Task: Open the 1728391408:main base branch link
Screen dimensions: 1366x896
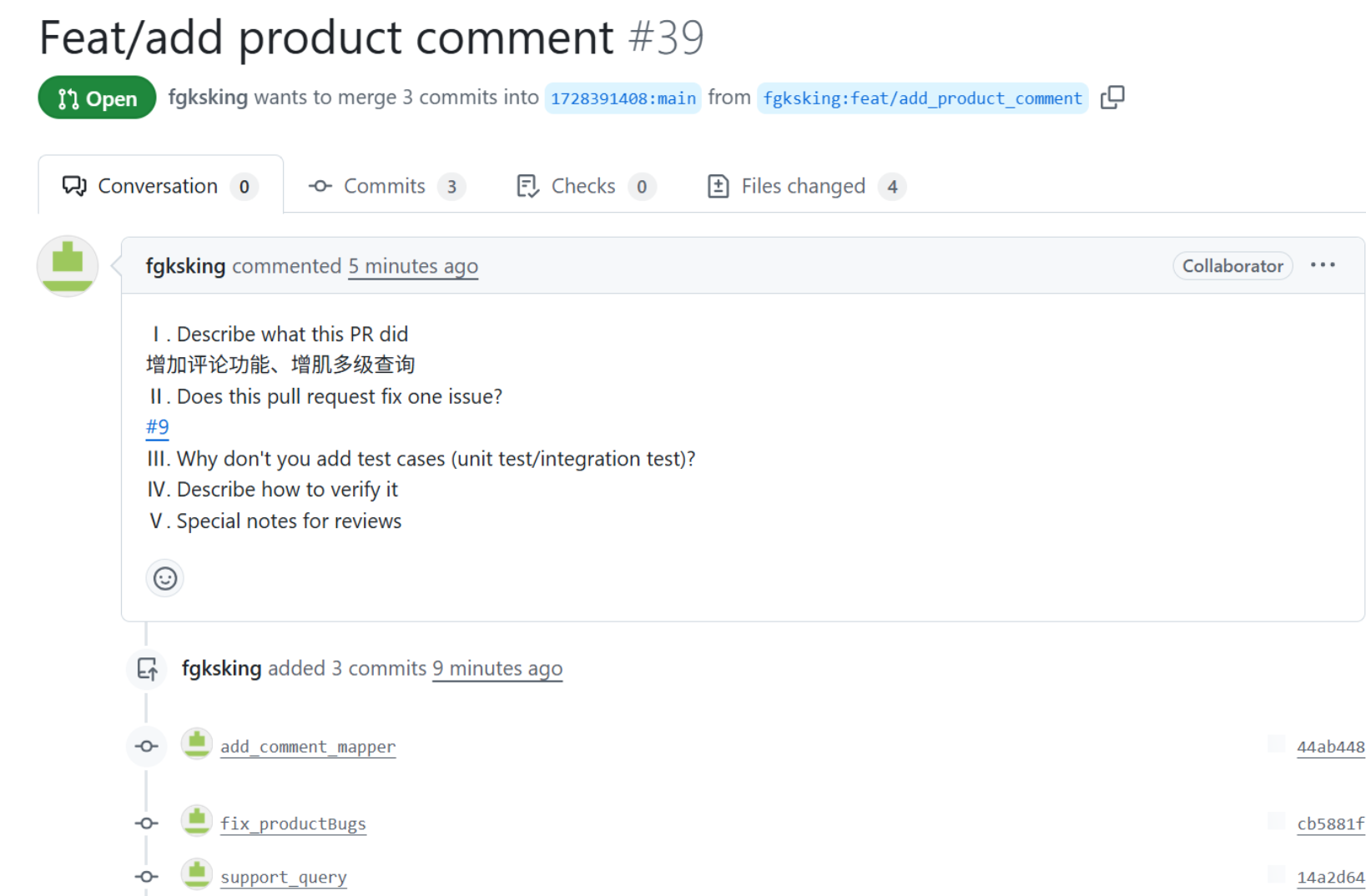Action: pyautogui.click(x=623, y=98)
